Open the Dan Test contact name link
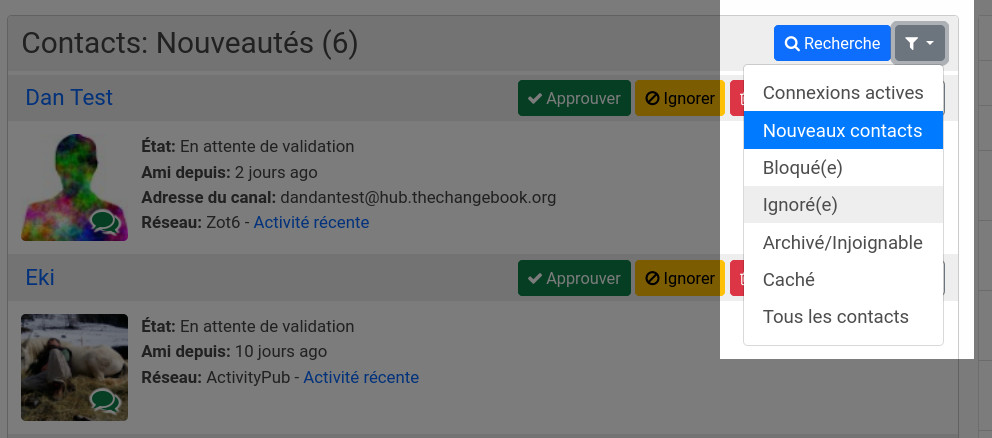 point(69,97)
